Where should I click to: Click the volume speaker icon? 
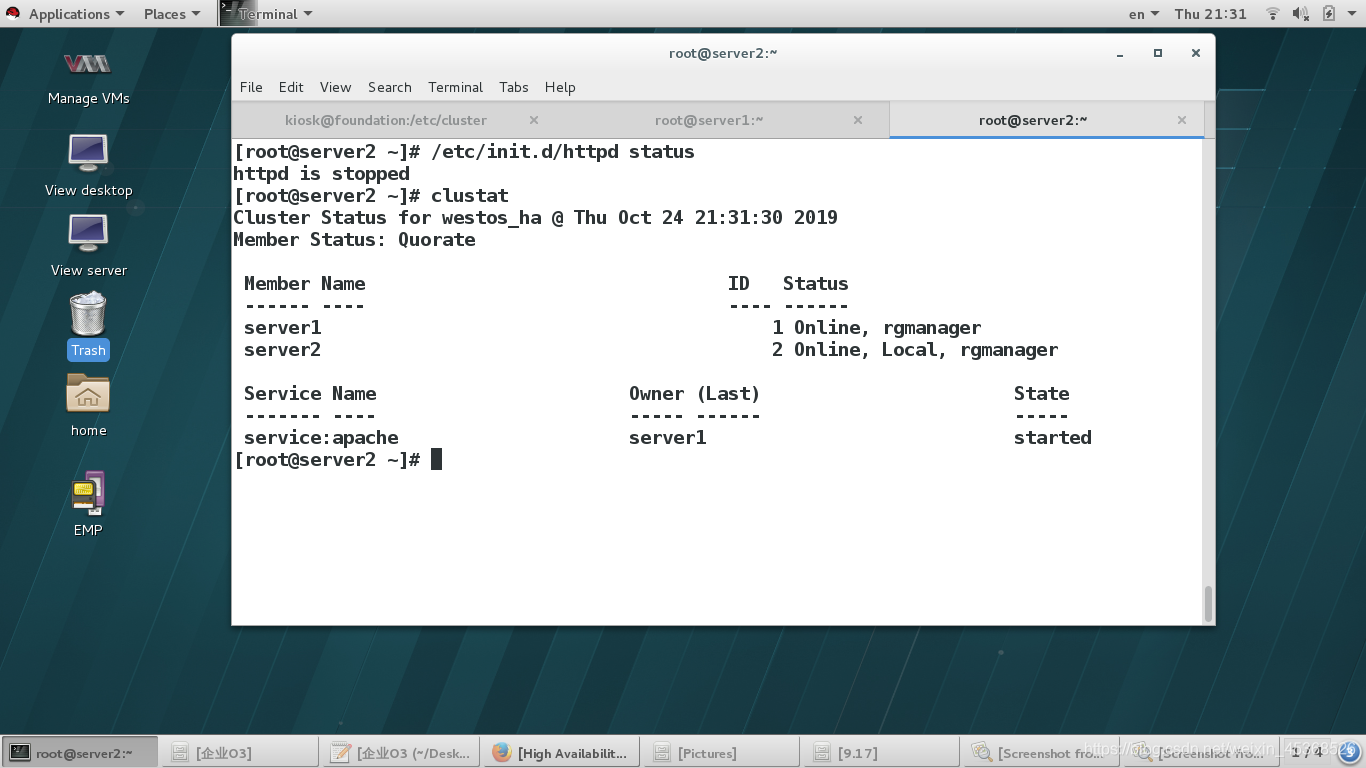click(x=1301, y=14)
